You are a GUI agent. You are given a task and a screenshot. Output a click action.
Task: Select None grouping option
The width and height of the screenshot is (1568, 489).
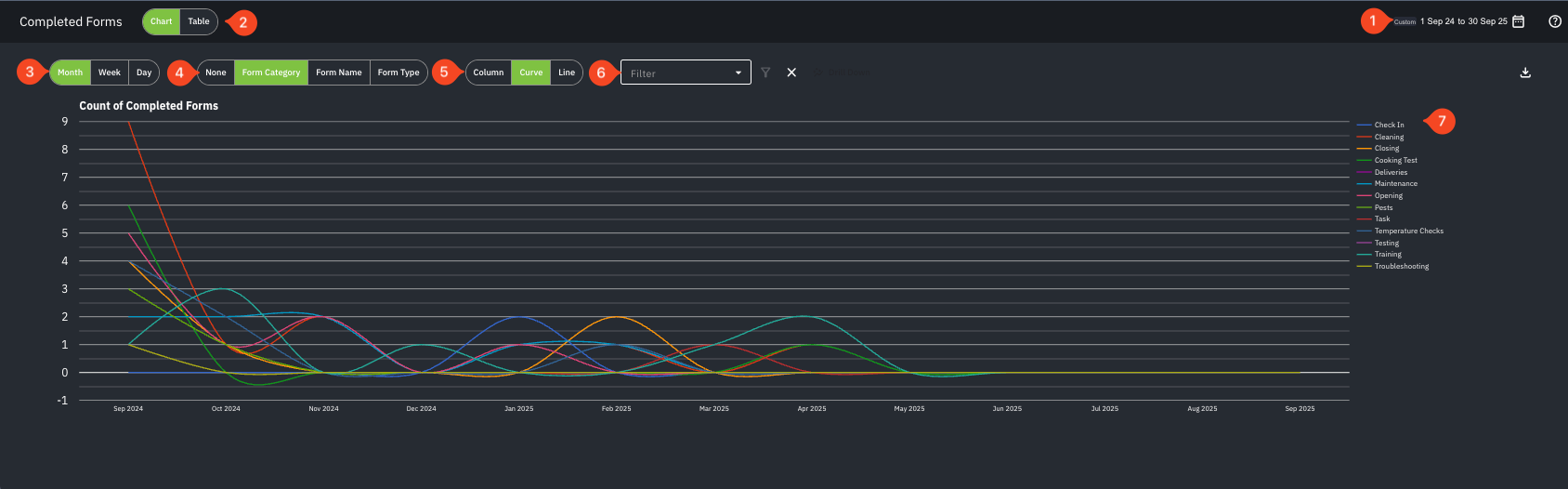pyautogui.click(x=216, y=73)
